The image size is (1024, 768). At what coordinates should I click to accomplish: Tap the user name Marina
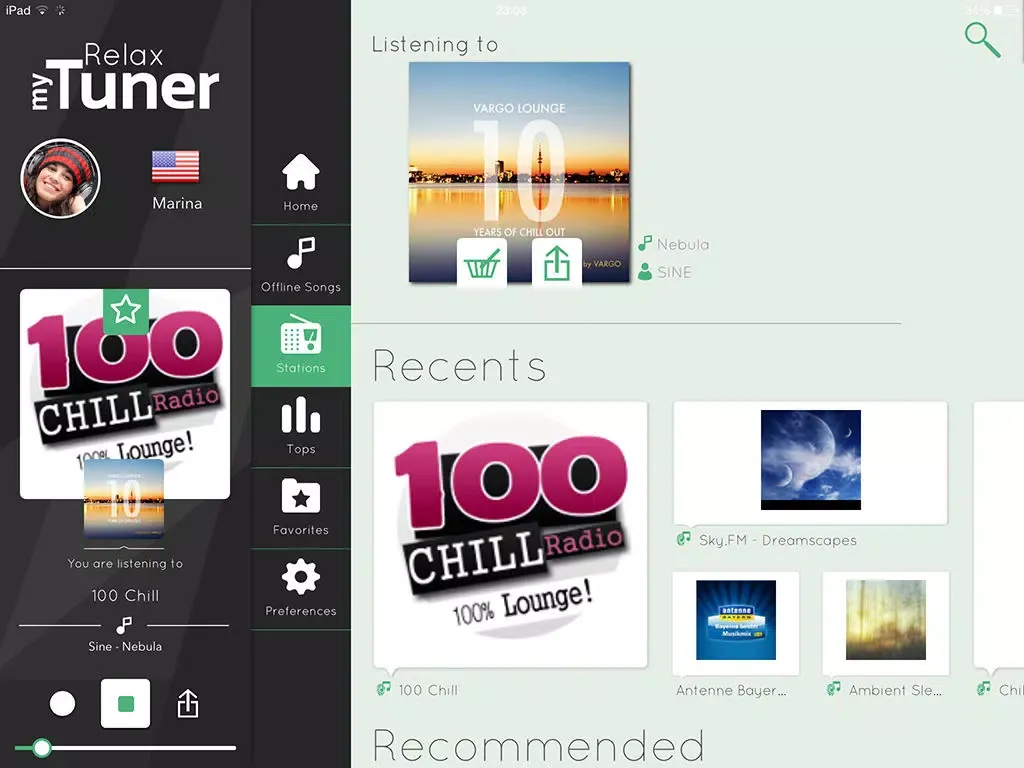[x=177, y=203]
